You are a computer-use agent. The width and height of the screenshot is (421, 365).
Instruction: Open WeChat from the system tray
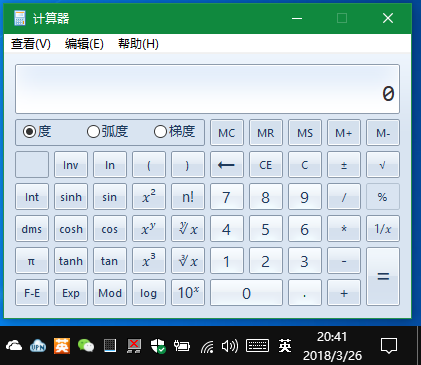[86, 346]
